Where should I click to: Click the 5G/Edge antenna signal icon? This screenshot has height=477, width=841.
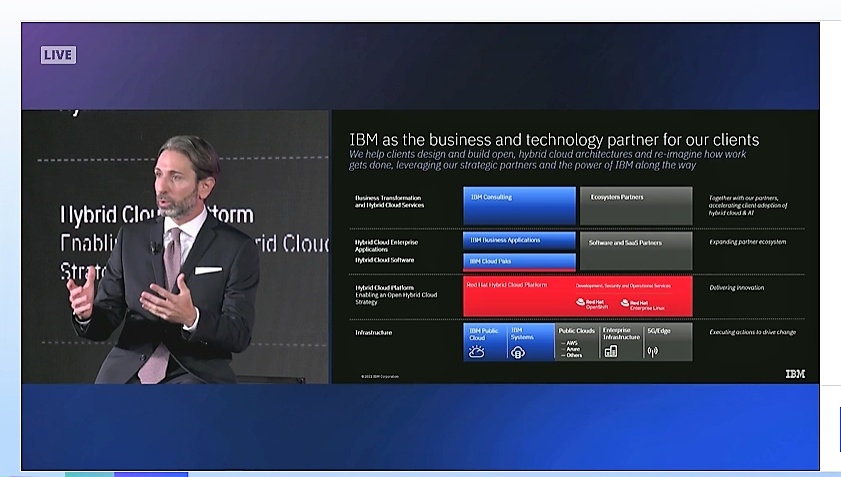coord(653,351)
